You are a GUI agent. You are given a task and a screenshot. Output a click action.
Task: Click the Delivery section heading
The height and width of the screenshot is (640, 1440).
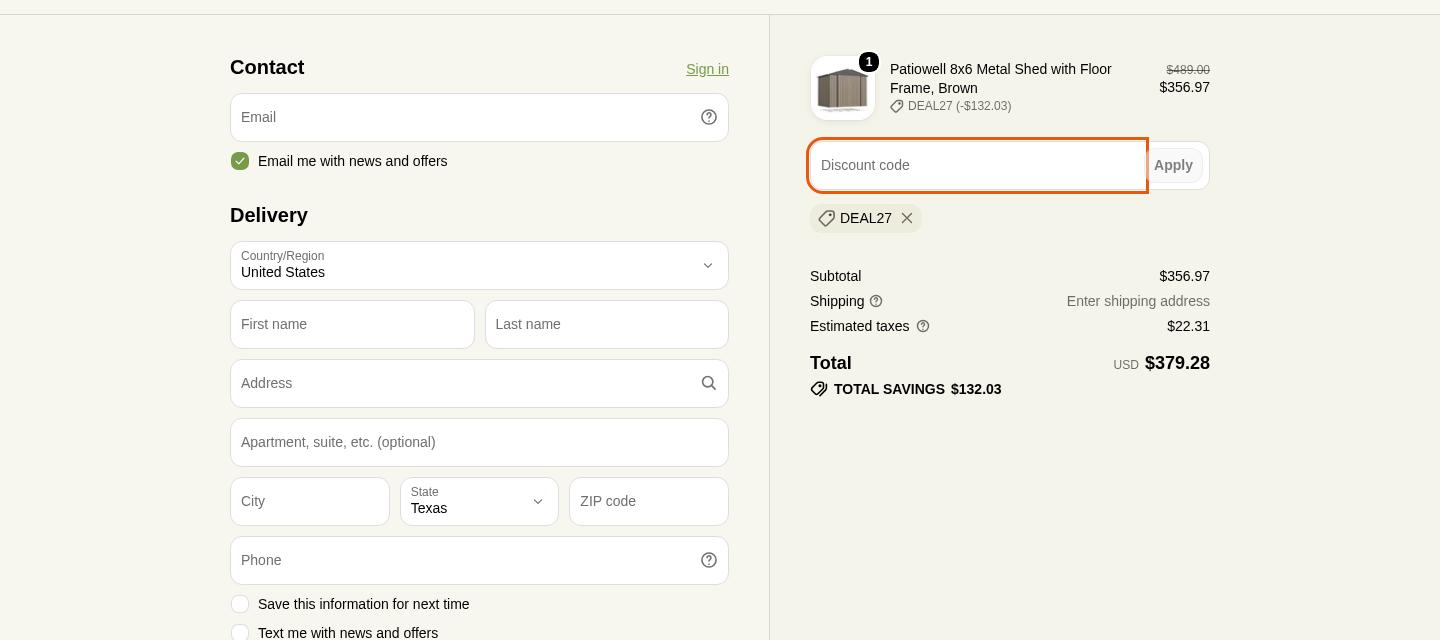click(269, 215)
